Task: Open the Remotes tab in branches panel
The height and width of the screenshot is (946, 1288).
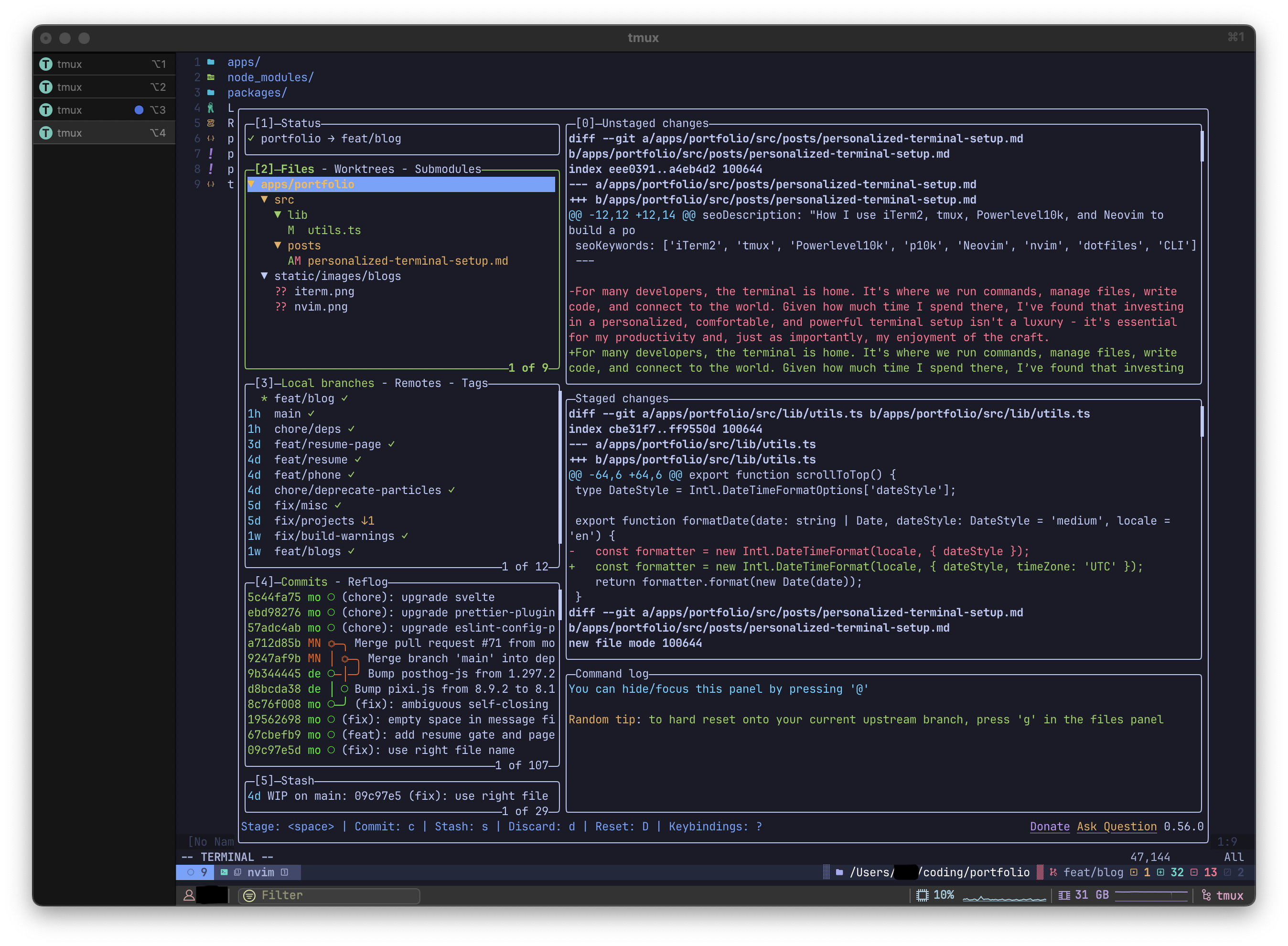Action: click(418, 383)
